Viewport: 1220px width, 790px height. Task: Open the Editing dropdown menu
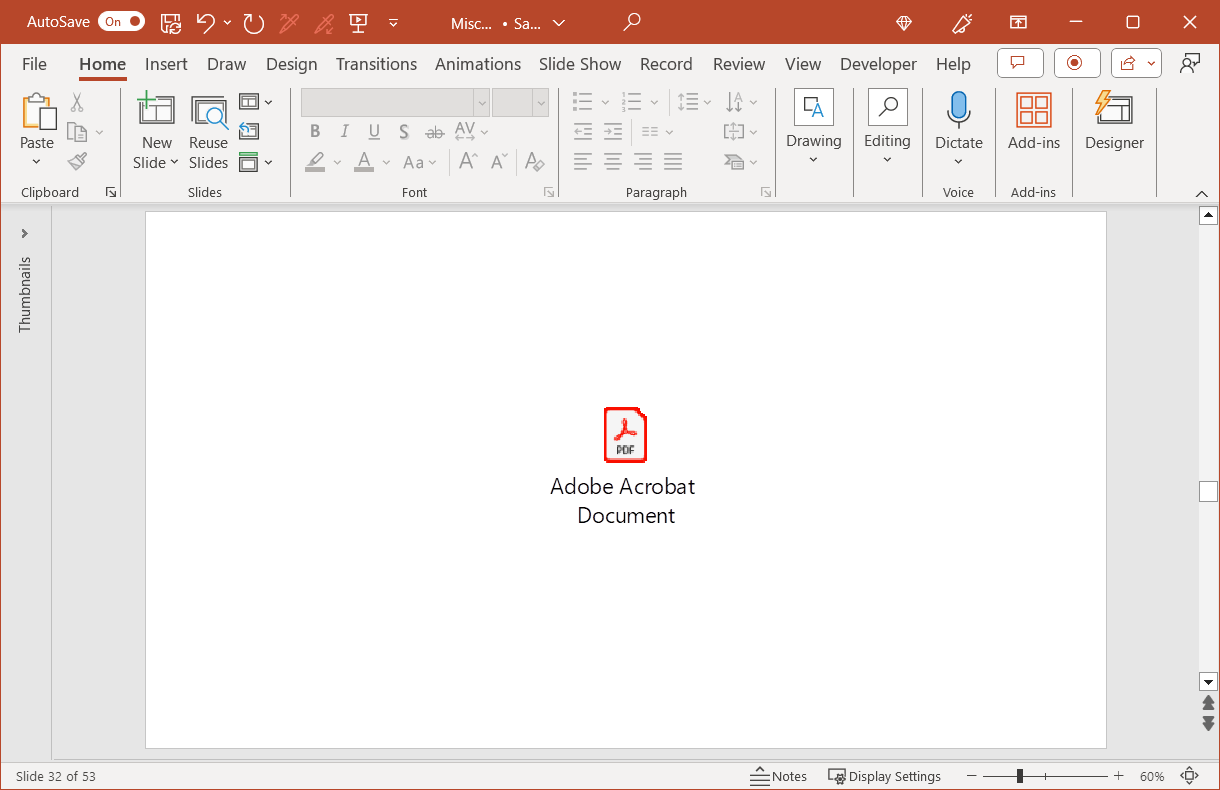coord(887,160)
